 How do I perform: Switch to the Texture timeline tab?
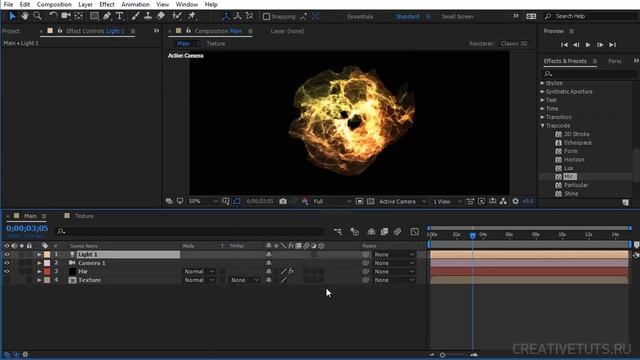coord(84,216)
